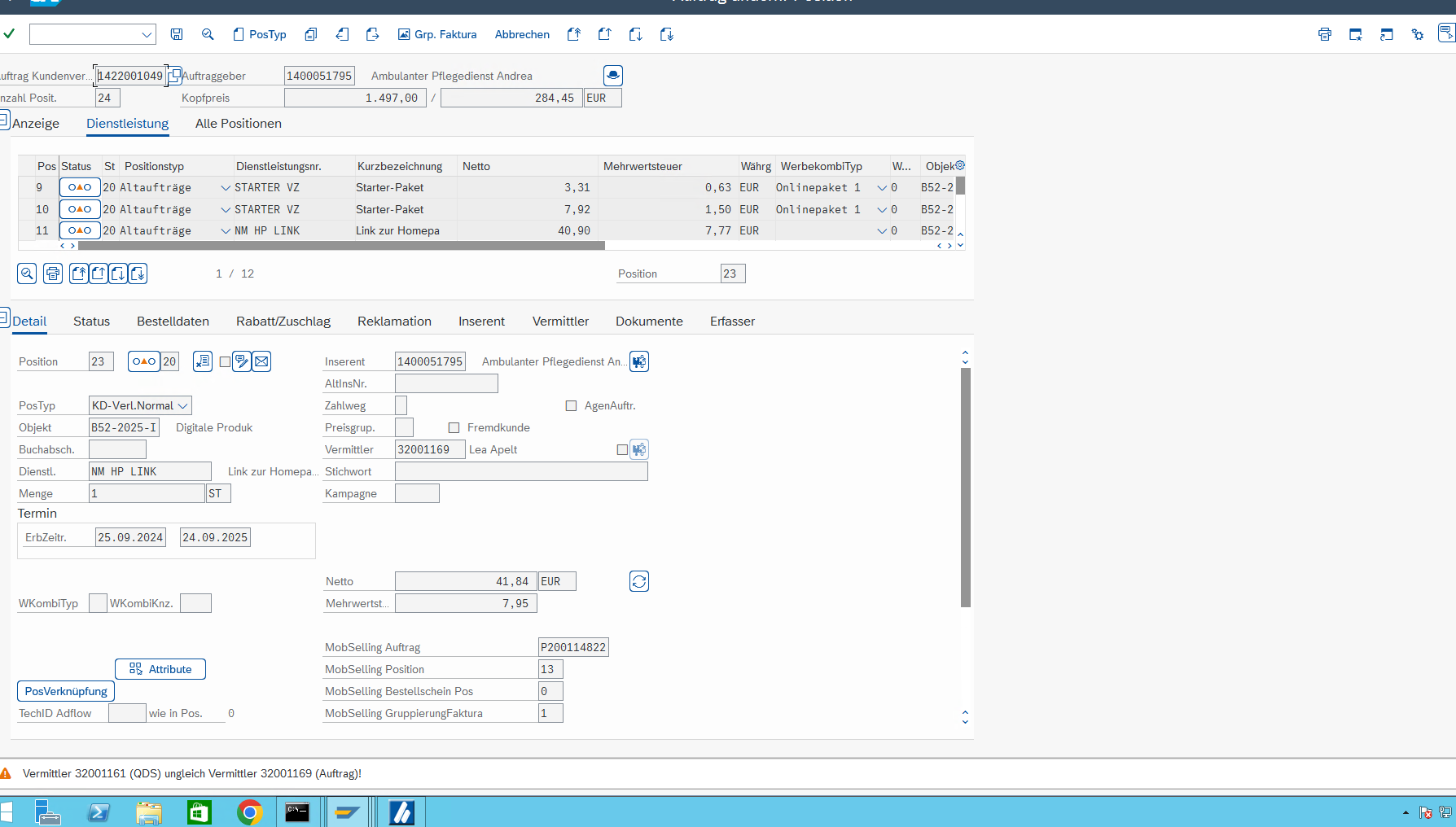Click the hat icon beside Auftraggeber name

tap(613, 76)
